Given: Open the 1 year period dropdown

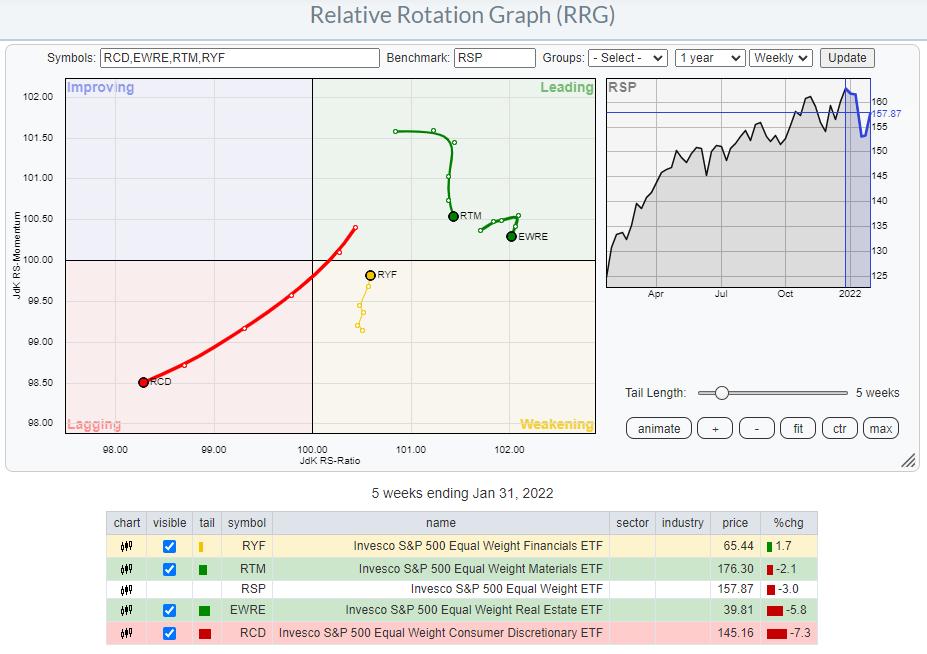Looking at the screenshot, I should [x=709, y=58].
